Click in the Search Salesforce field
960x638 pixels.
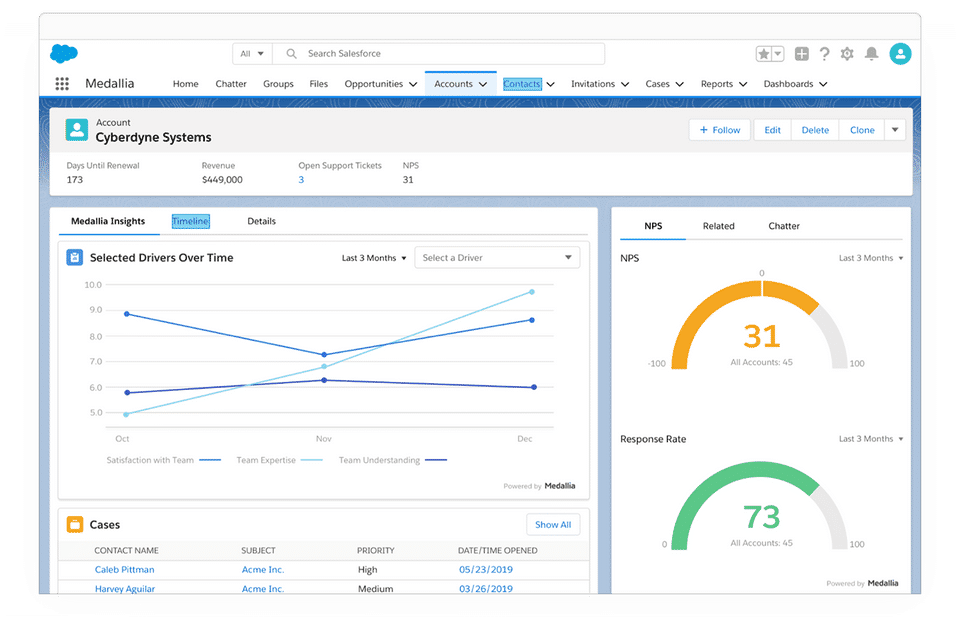(x=438, y=54)
